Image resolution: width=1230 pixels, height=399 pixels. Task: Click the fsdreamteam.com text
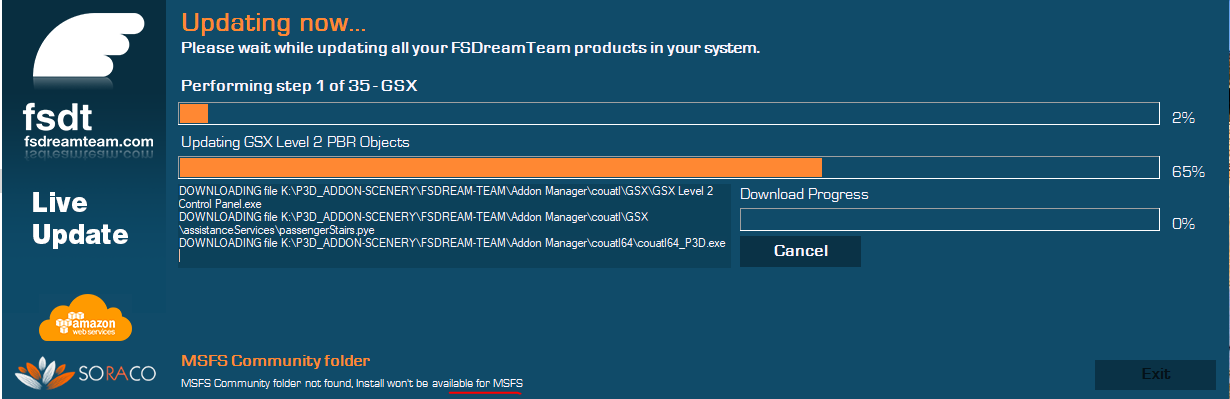point(89,143)
